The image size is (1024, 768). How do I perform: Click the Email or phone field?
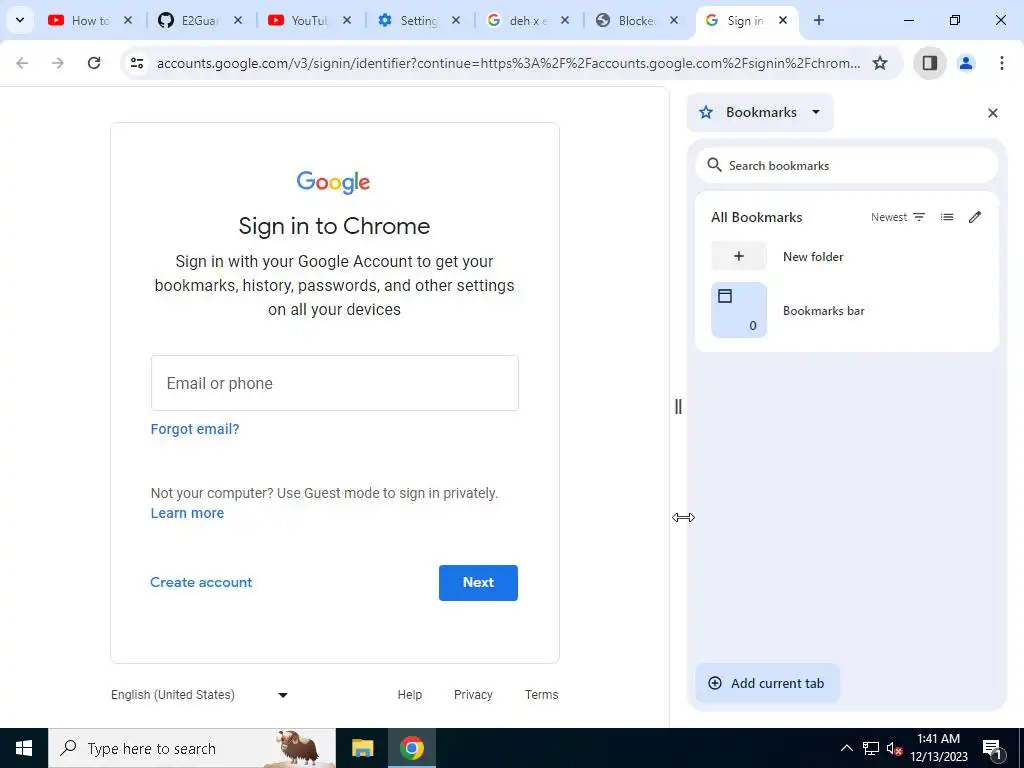(334, 383)
